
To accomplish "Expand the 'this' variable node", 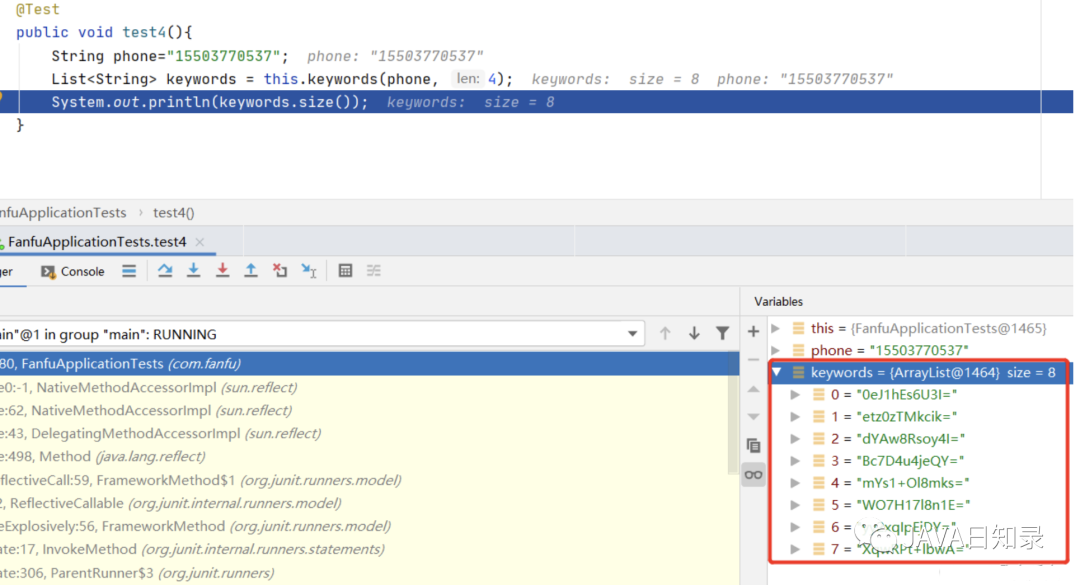I will (x=776, y=328).
